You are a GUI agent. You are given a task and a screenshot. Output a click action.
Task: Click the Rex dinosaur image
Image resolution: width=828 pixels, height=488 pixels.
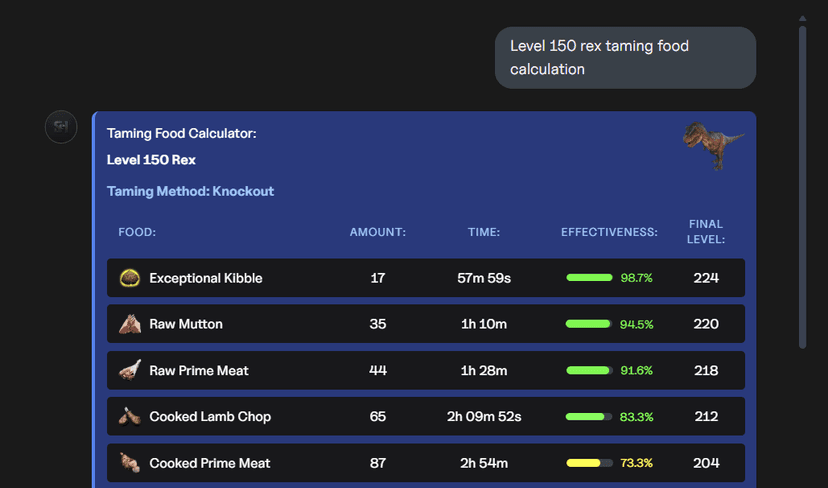click(713, 145)
